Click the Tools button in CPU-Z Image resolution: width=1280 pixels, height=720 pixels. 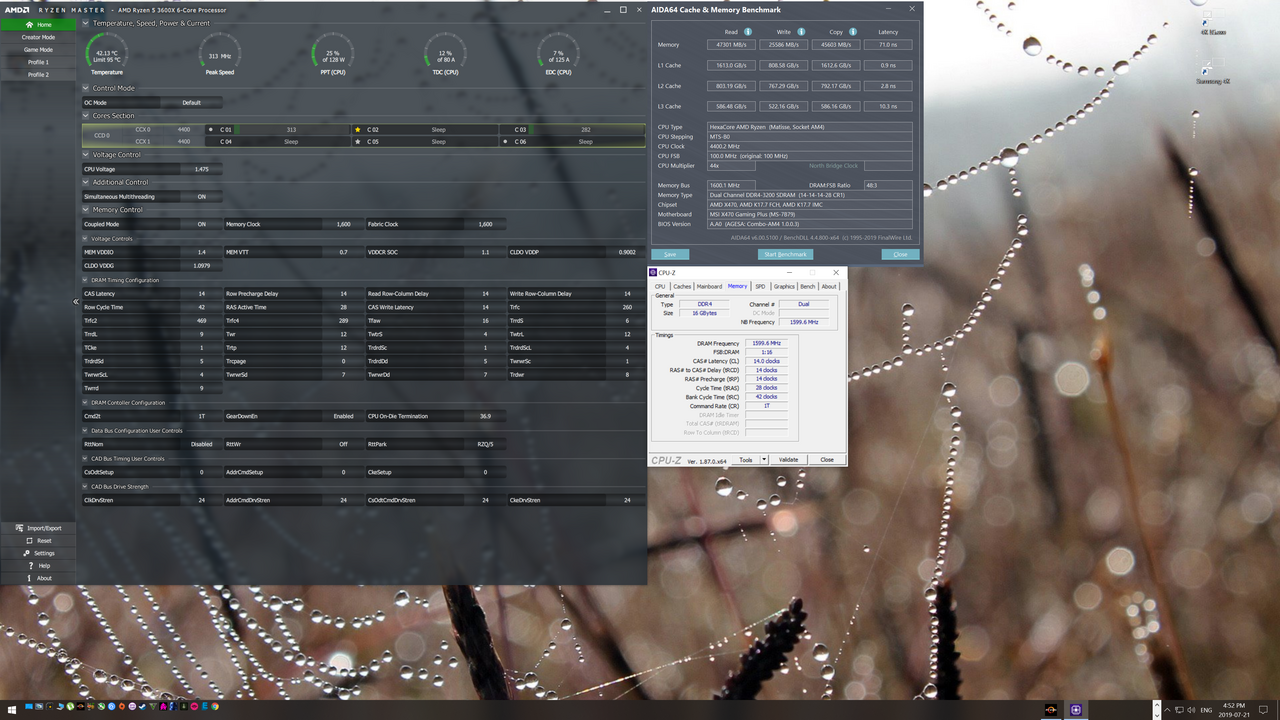[746, 460]
